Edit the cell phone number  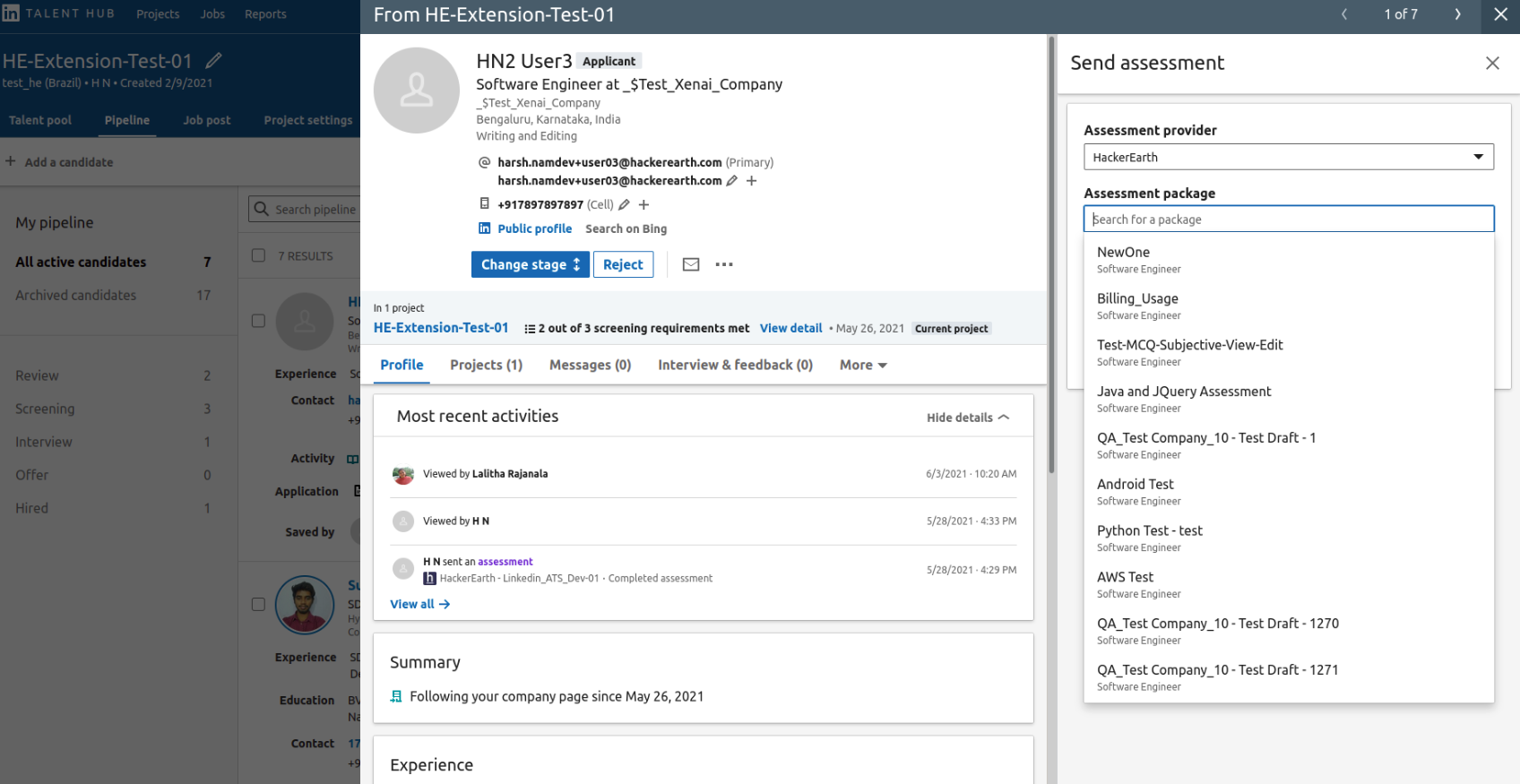(624, 205)
